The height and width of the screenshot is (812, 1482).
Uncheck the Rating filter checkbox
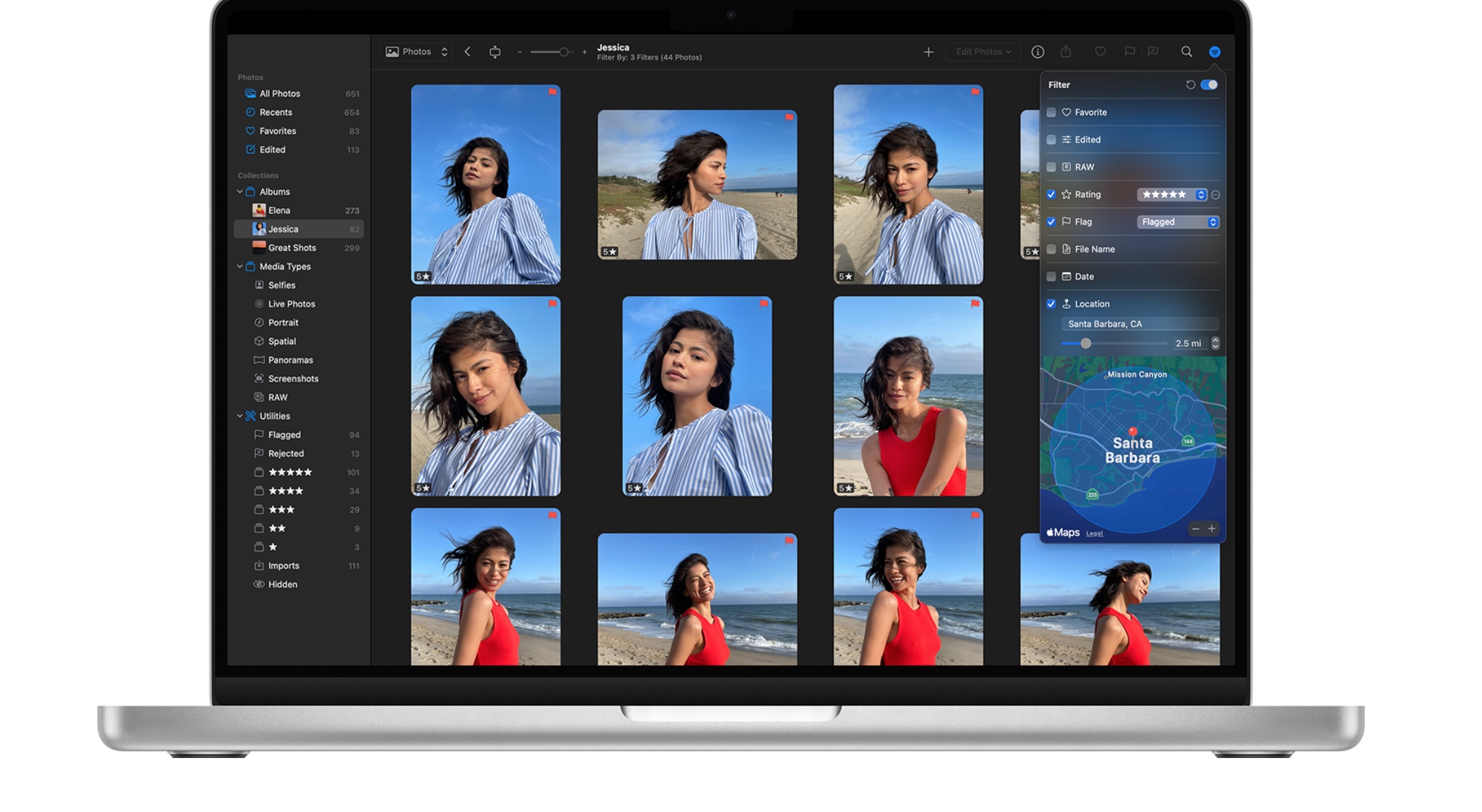point(1051,194)
